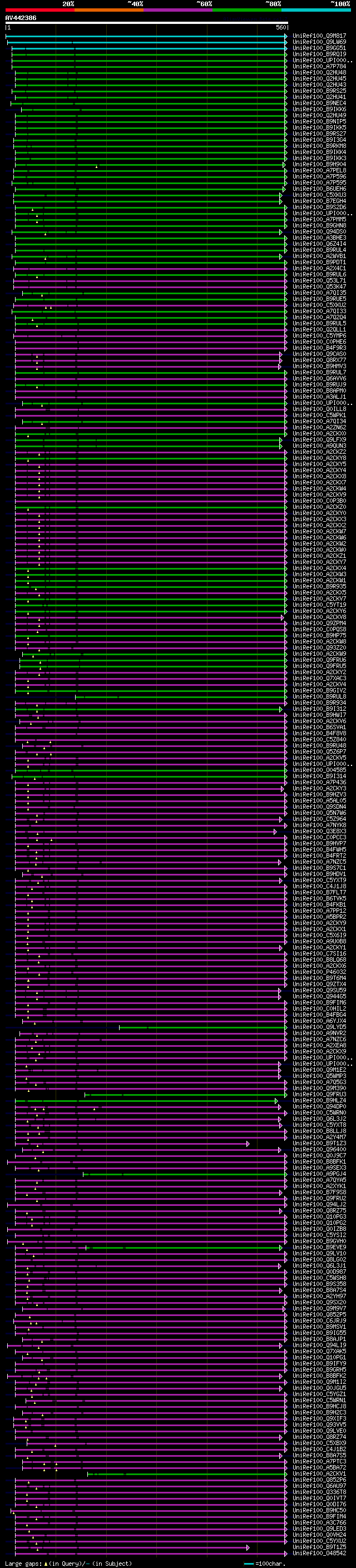Select label UniRef100_A2ZN62
The image size is (356, 1568).
(x=319, y=428)
